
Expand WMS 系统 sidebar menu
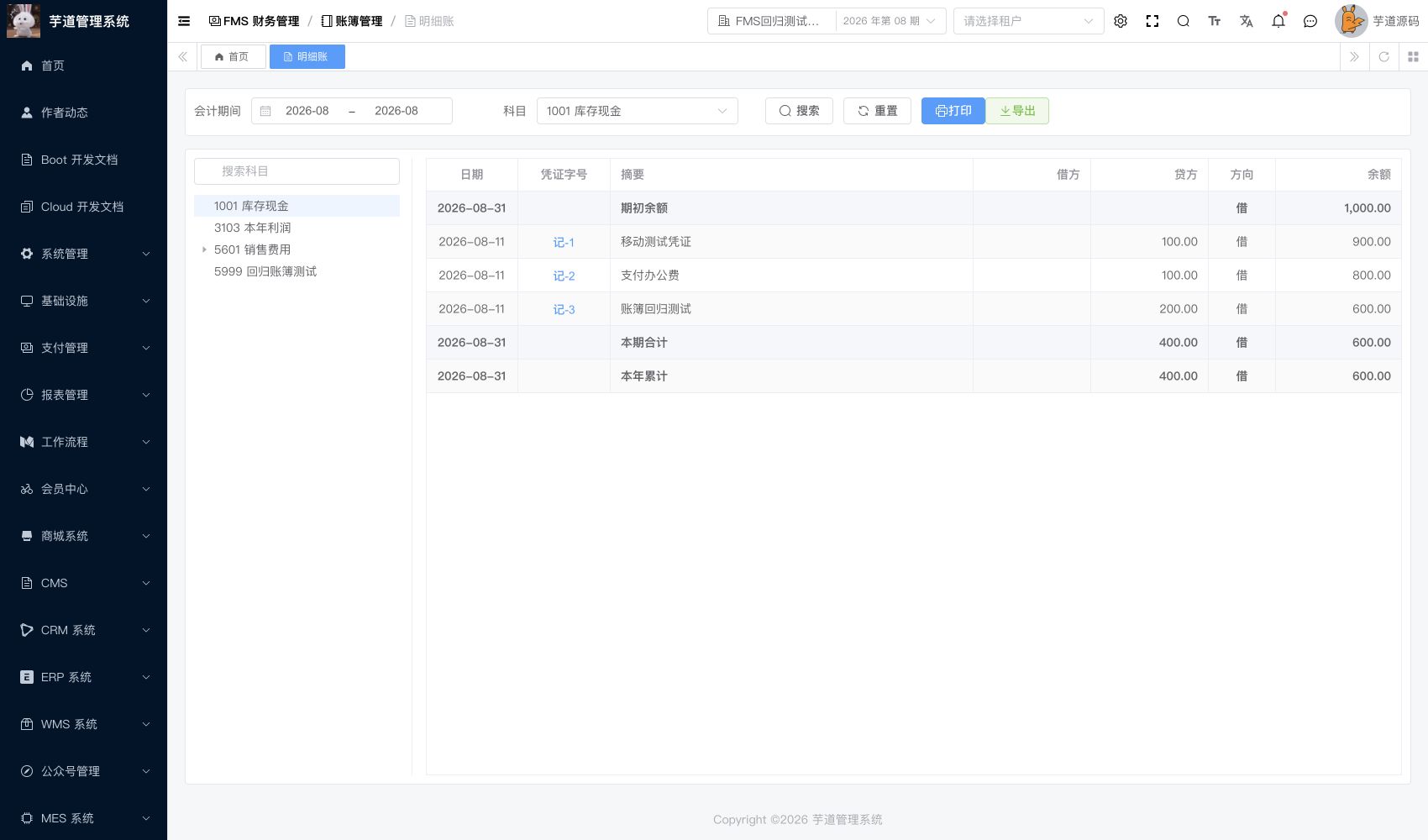tap(83, 724)
